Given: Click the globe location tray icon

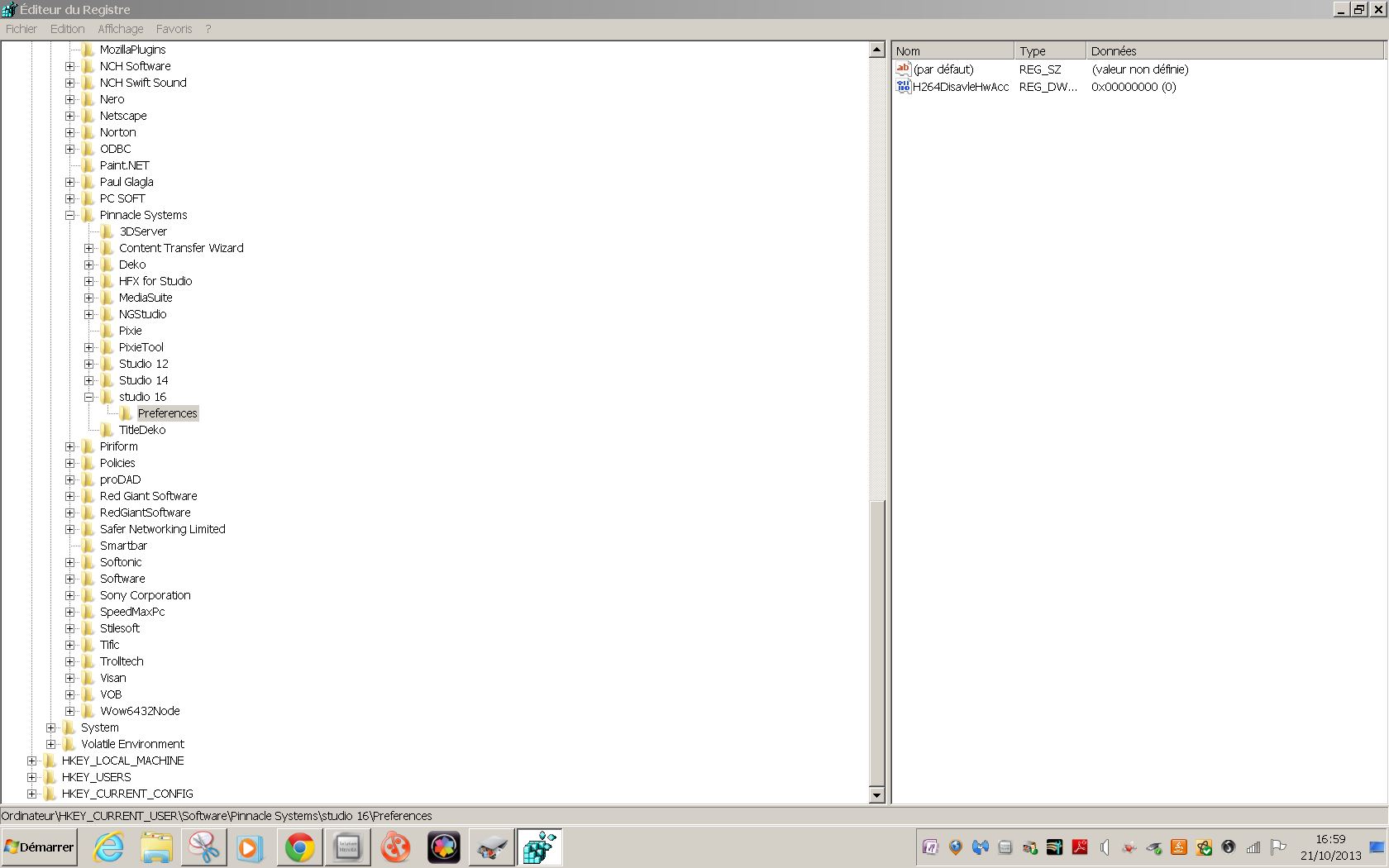Looking at the screenshot, I should (x=956, y=847).
